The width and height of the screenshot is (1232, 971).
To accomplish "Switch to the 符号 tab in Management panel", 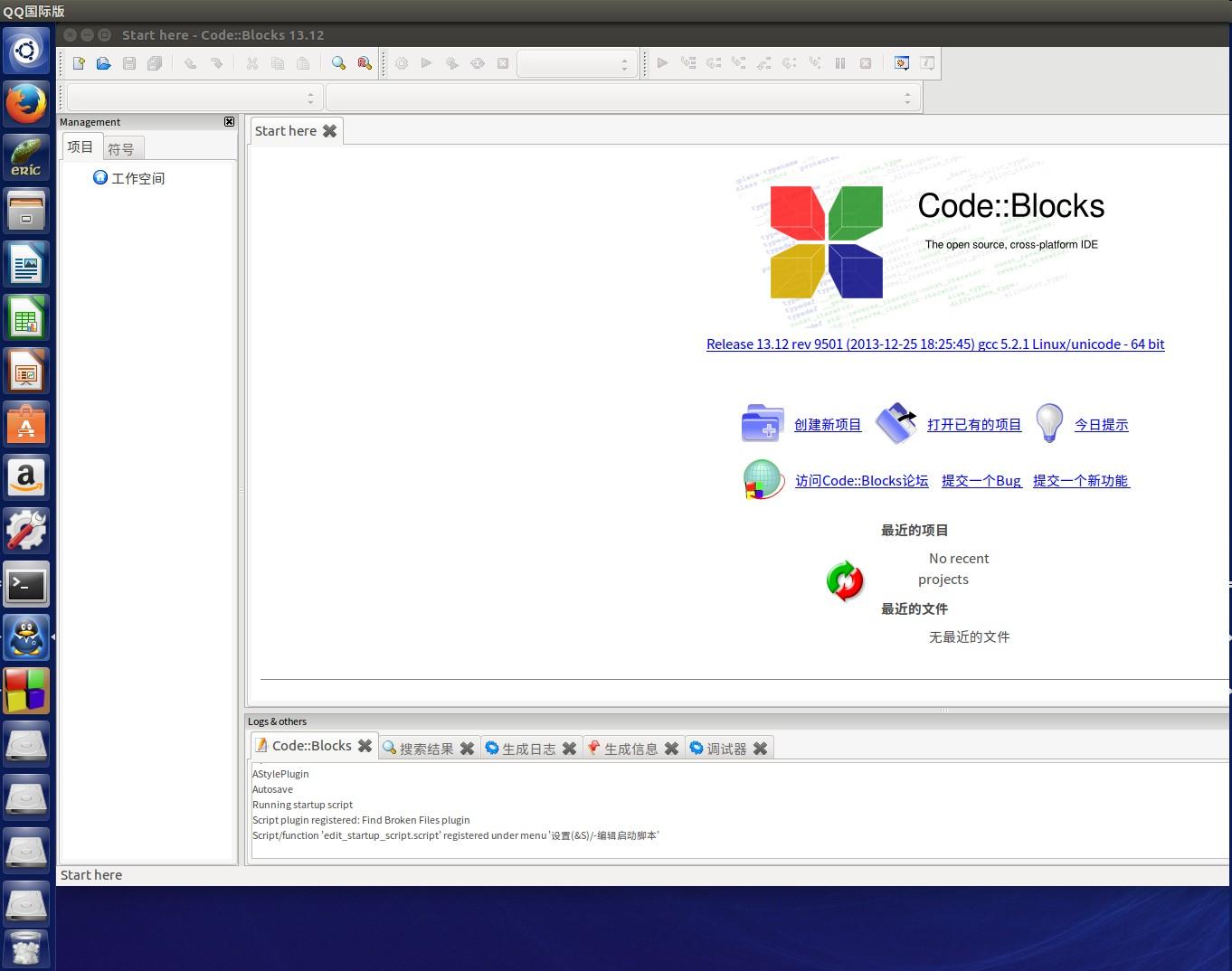I will pos(122,147).
